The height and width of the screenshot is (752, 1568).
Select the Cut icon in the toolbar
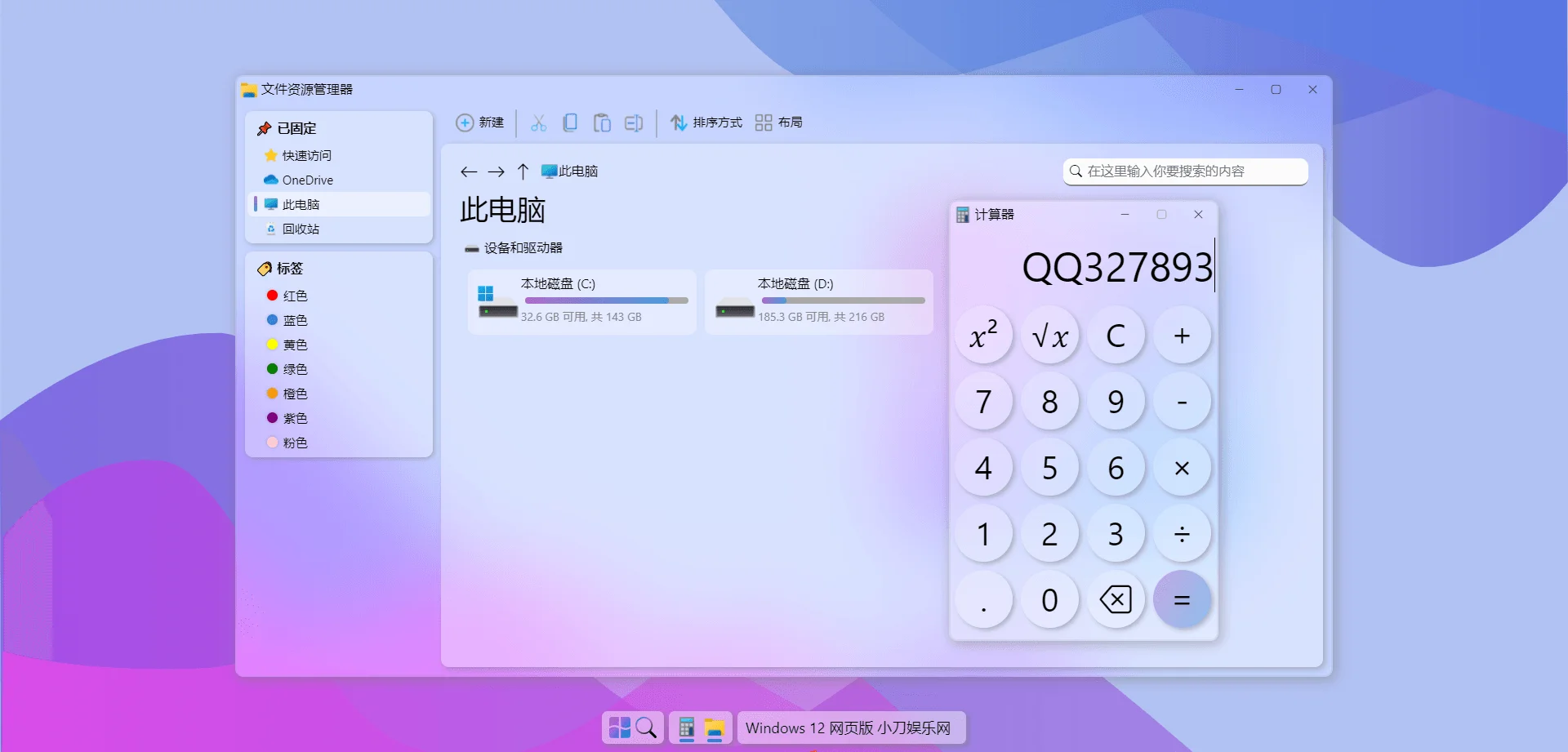point(539,122)
